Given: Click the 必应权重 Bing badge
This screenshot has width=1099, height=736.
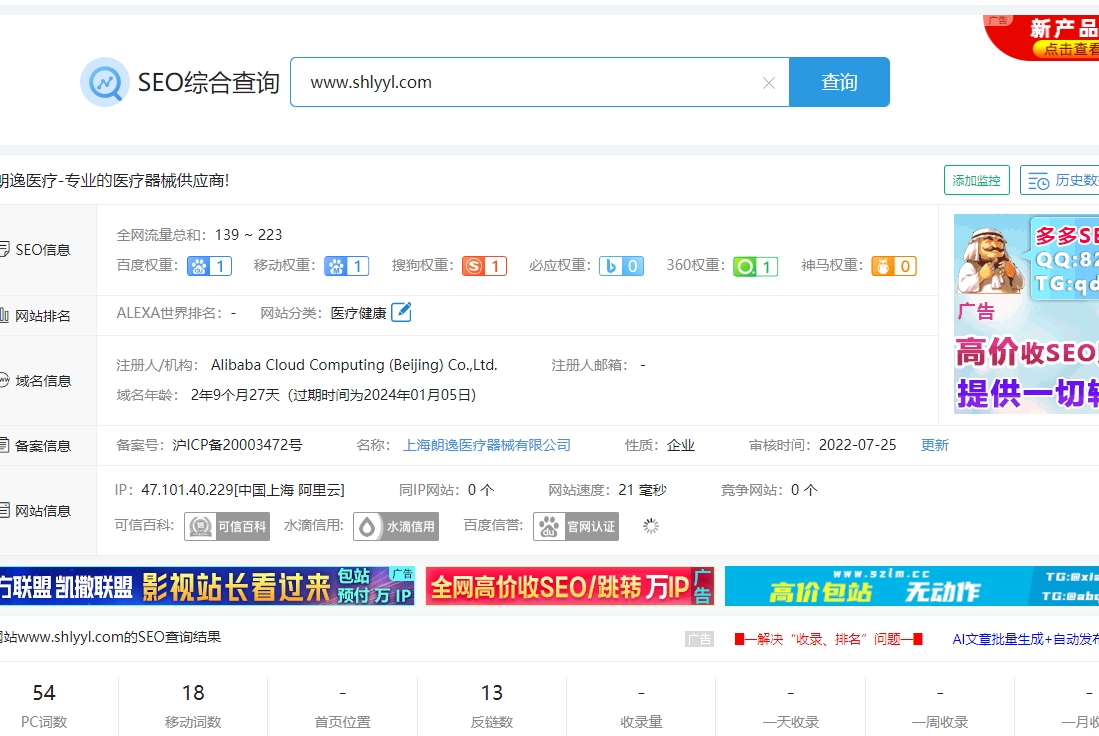Looking at the screenshot, I should [x=621, y=266].
